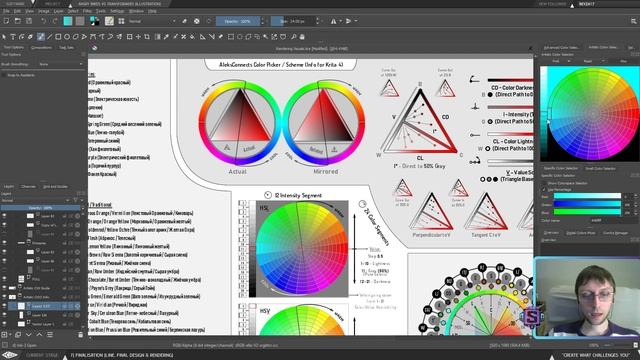640x360 pixels.
Task: Select the Gradient tool
Action: pos(158,37)
